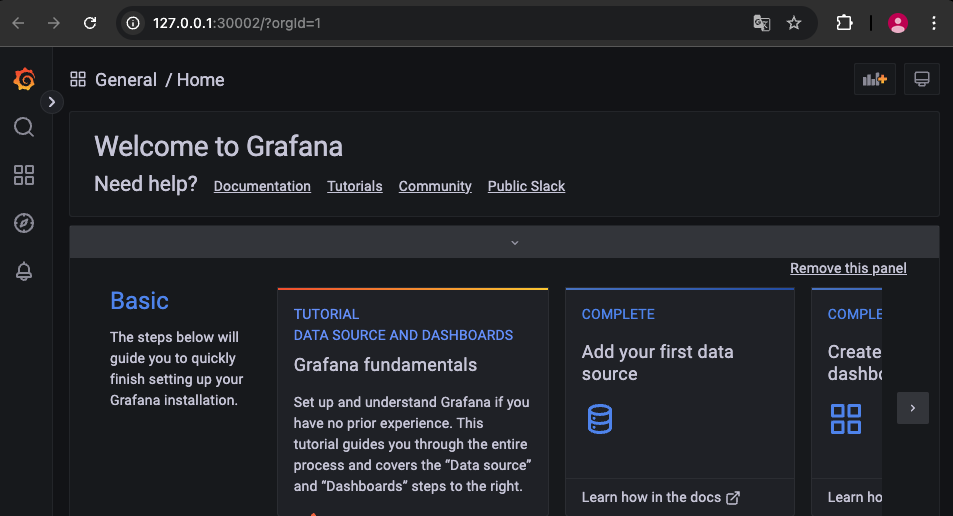This screenshot has height=516, width=953.
Task: Open the Explore compass icon
Action: [24, 223]
